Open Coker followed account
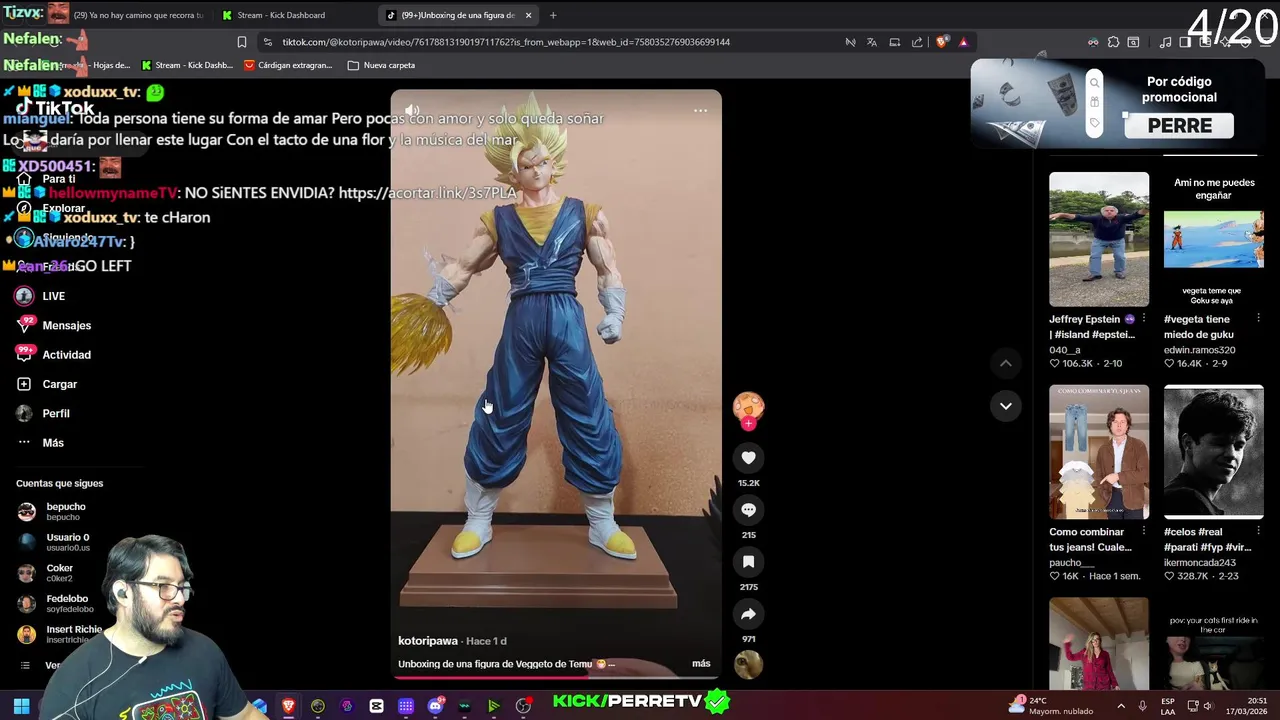 pyautogui.click(x=47, y=572)
